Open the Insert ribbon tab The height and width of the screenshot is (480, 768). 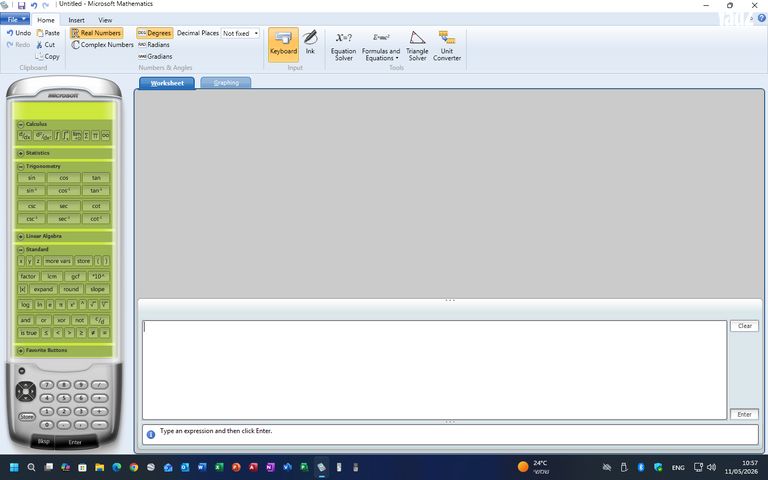pyautogui.click(x=76, y=20)
